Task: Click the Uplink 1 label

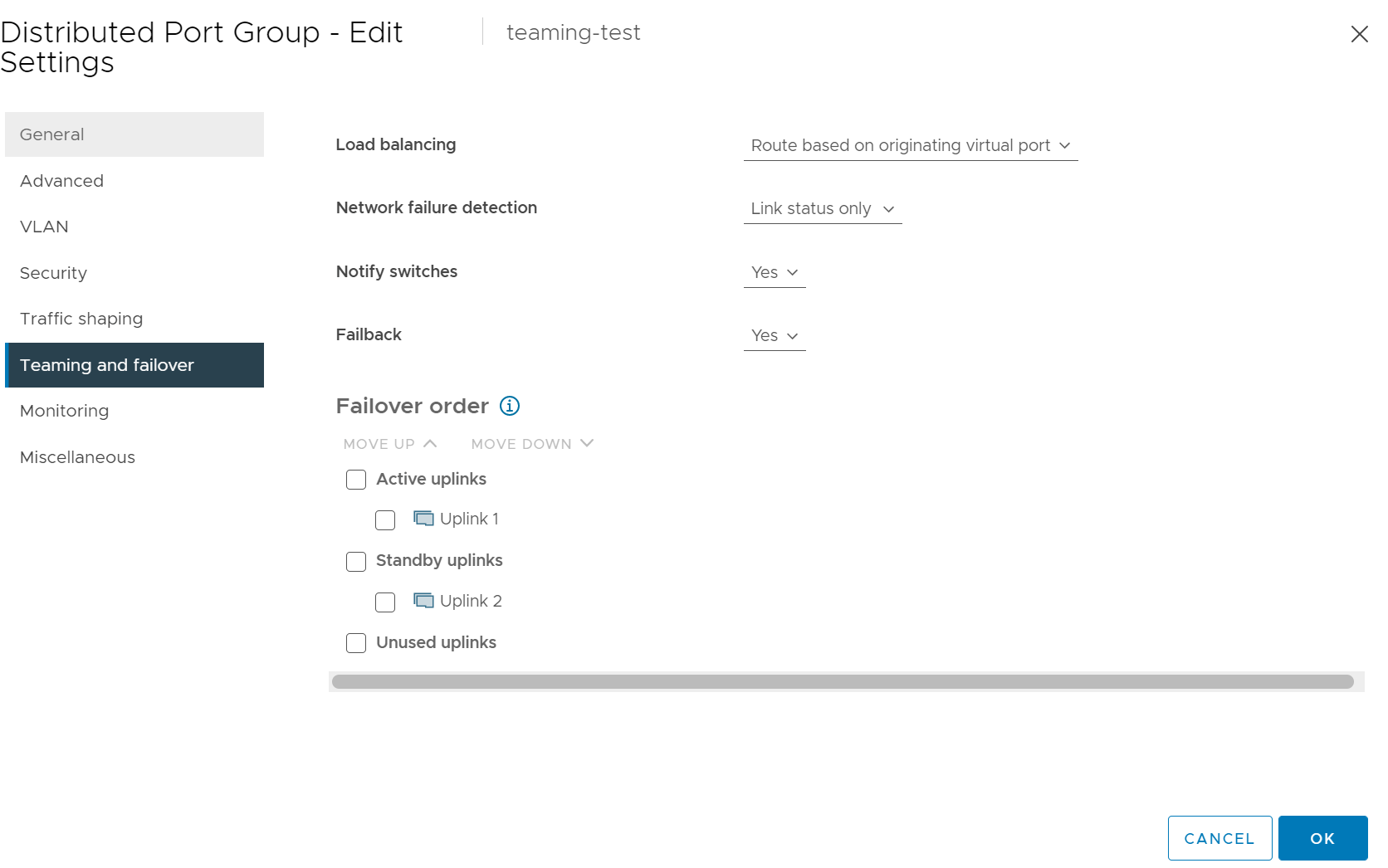Action: 469,519
